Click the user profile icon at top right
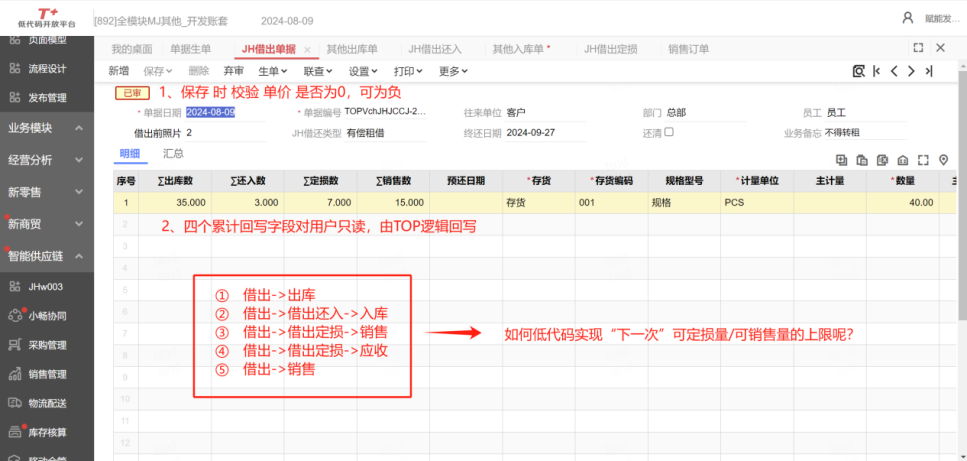 908,18
